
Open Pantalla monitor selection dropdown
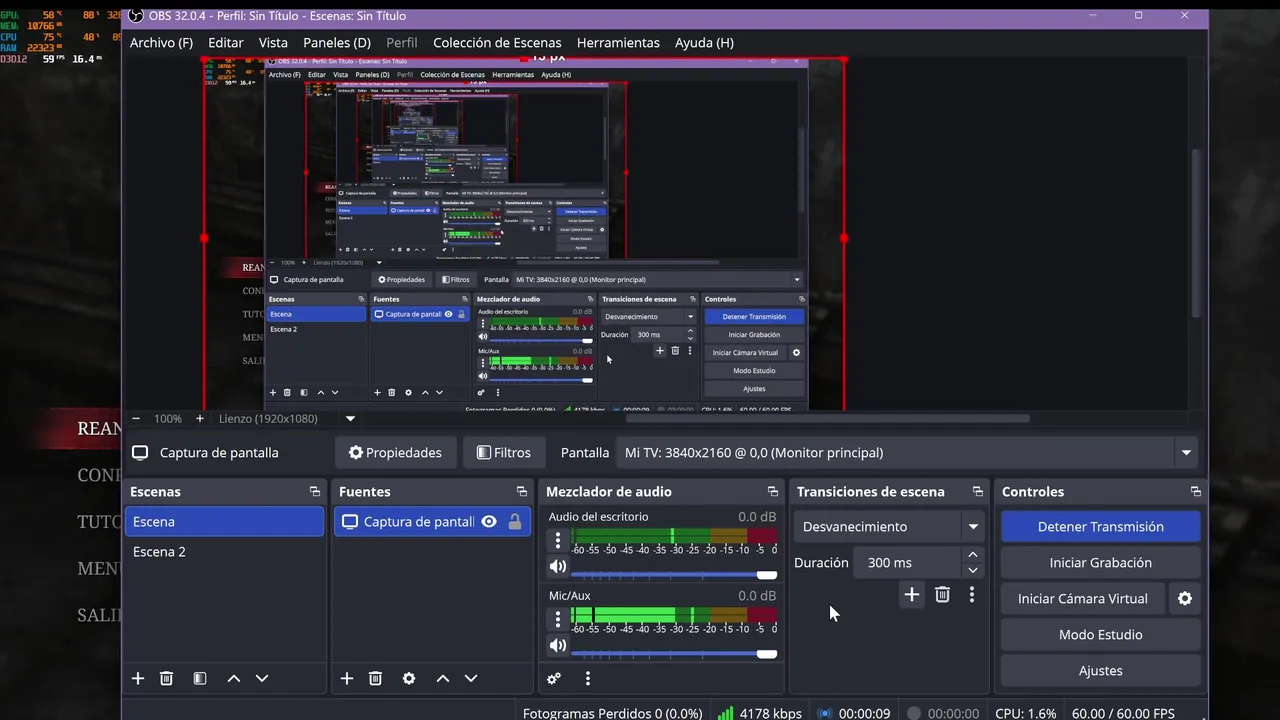coord(907,453)
